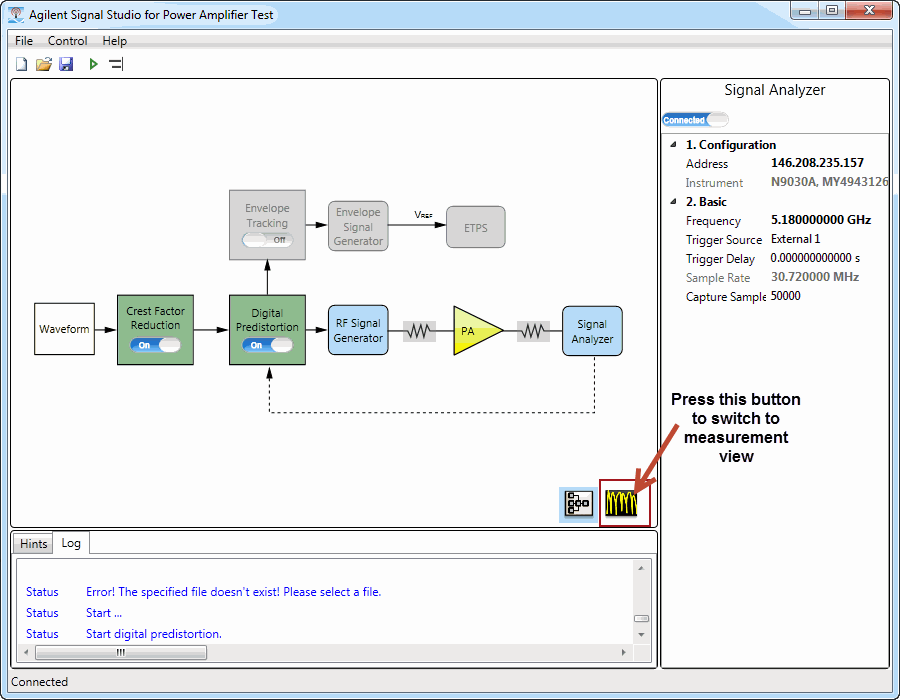The height and width of the screenshot is (700, 900).
Task: Click the Sample Rate value 30.720000 MHz
Action: pyautogui.click(x=814, y=277)
